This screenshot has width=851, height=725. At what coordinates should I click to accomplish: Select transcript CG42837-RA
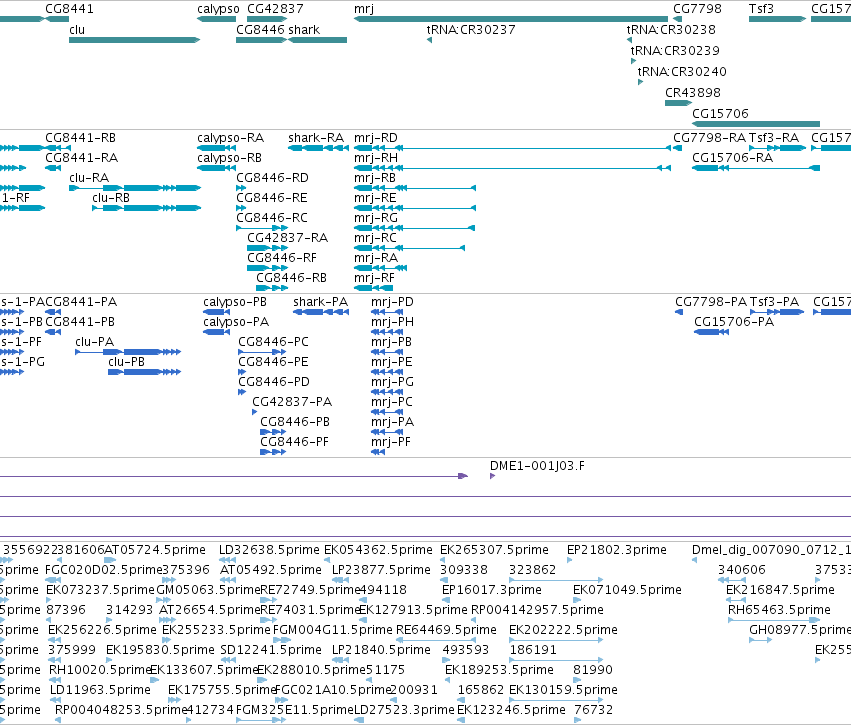[x=267, y=248]
